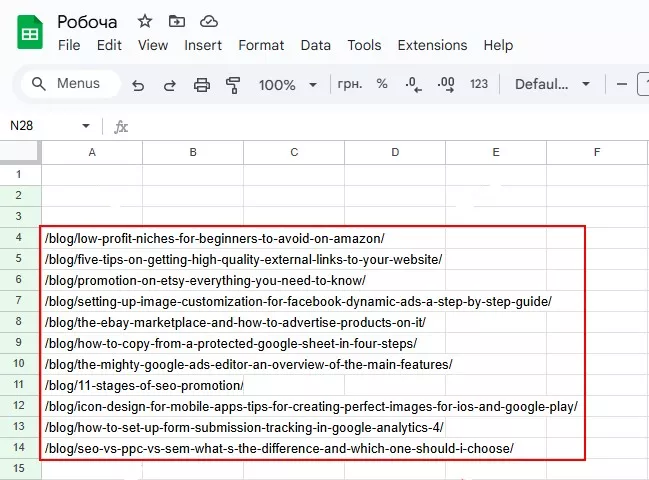Open the Edit menu
The height and width of the screenshot is (480, 649).
click(109, 45)
